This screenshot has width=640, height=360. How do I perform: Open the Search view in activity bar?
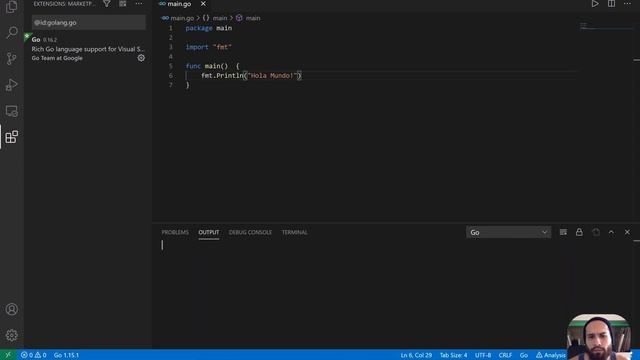(11, 32)
